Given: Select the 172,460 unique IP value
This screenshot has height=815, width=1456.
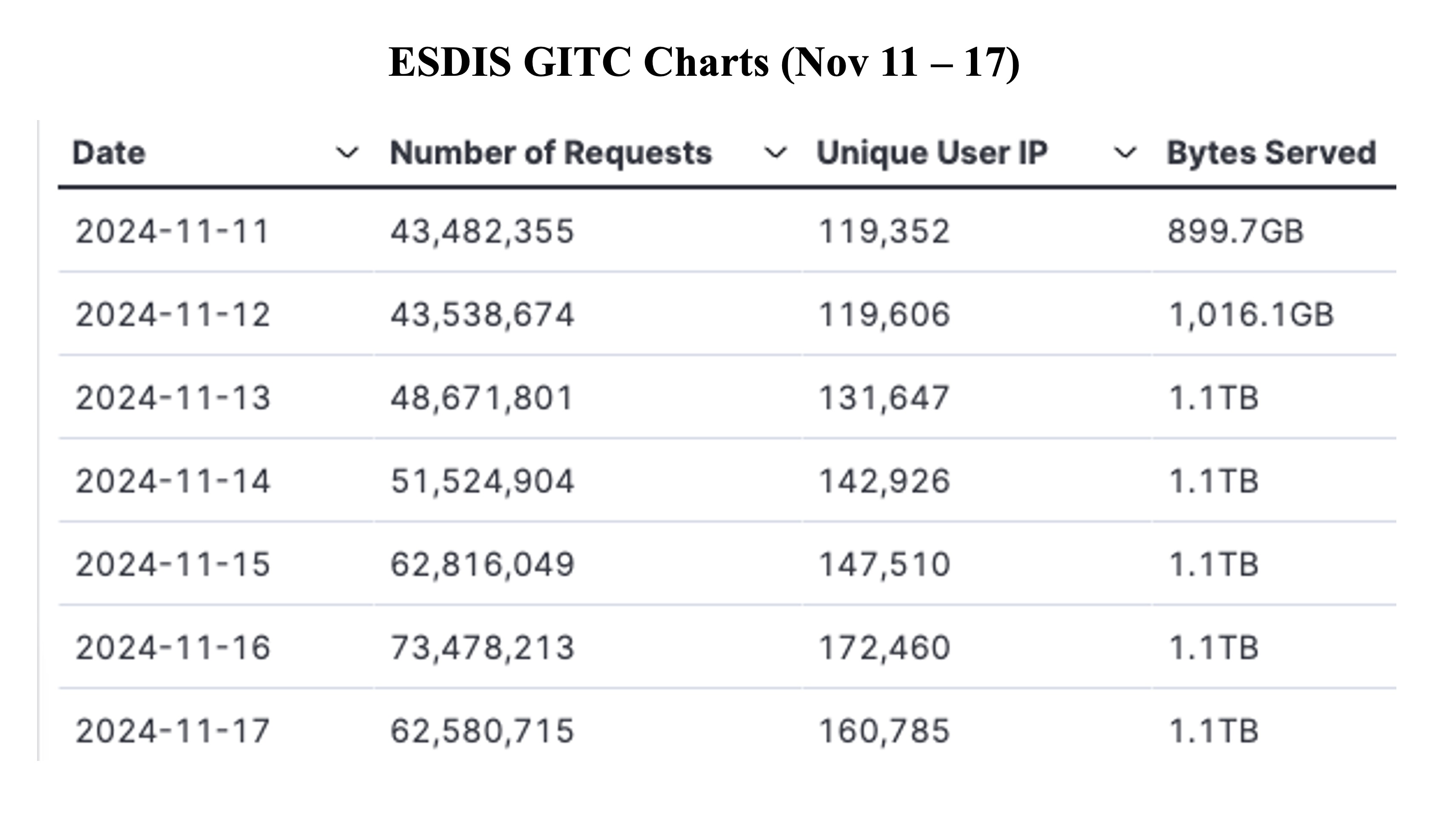Looking at the screenshot, I should coord(885,647).
